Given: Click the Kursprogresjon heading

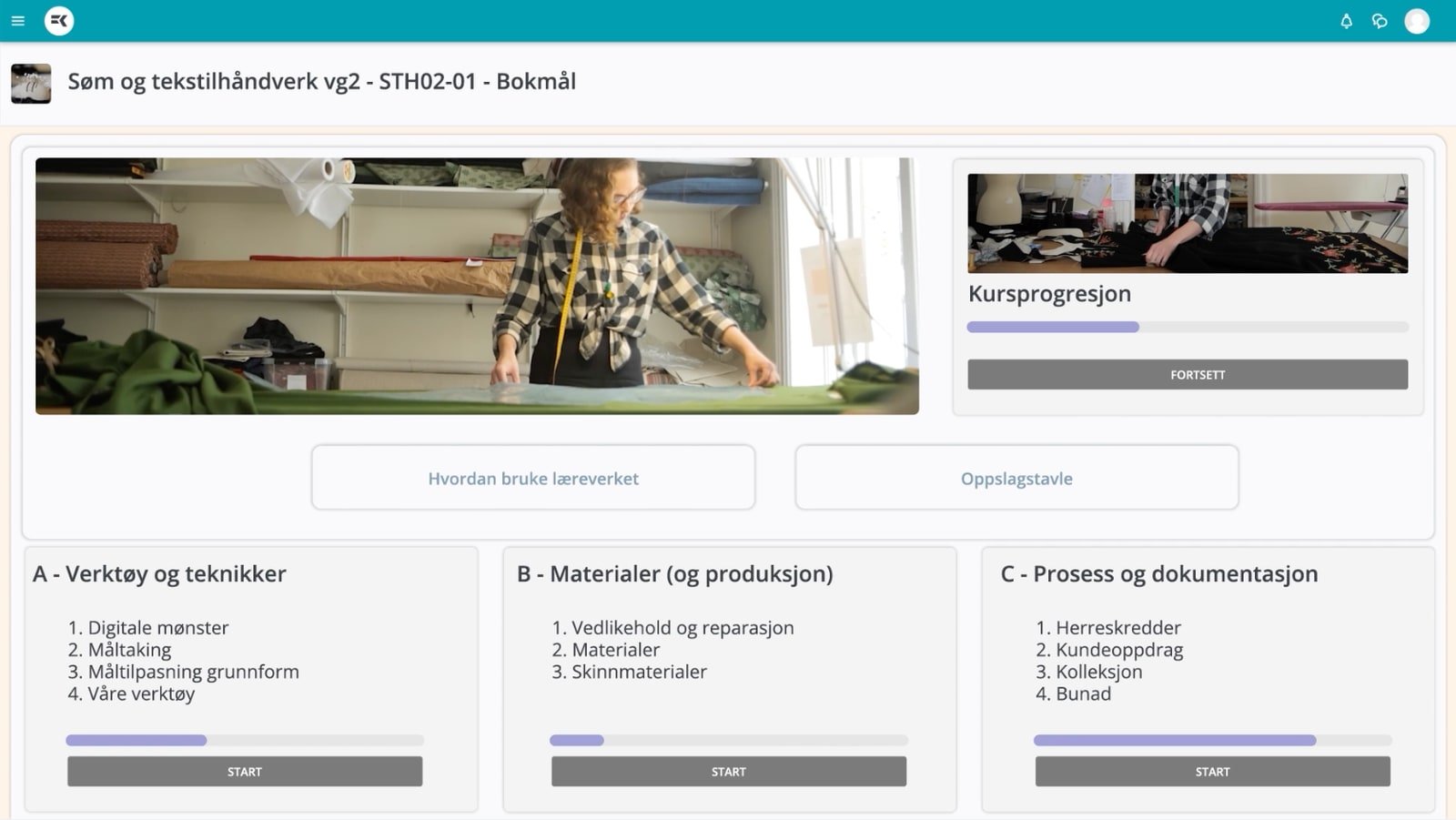Looking at the screenshot, I should click(1049, 294).
